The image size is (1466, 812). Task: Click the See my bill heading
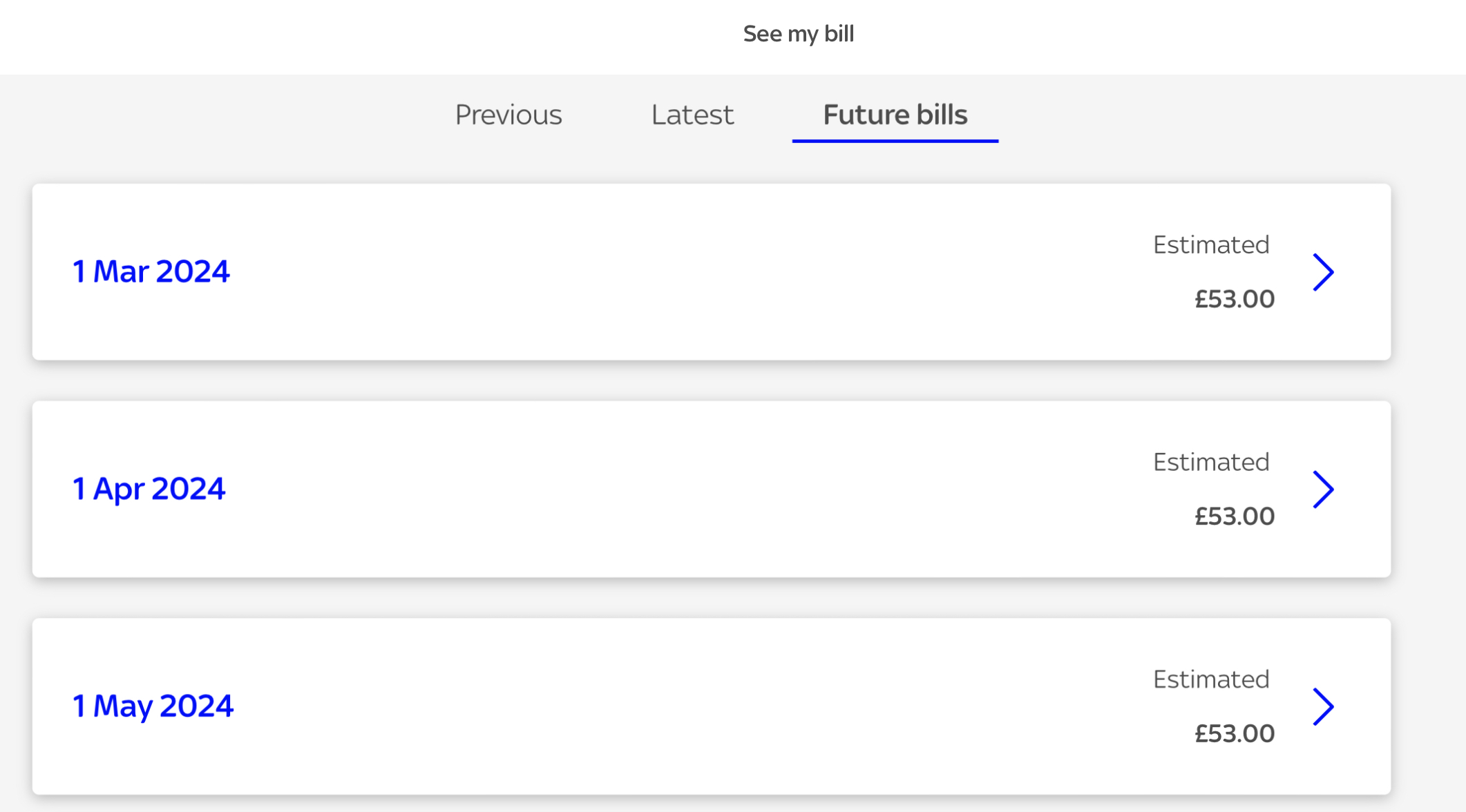[x=799, y=34]
